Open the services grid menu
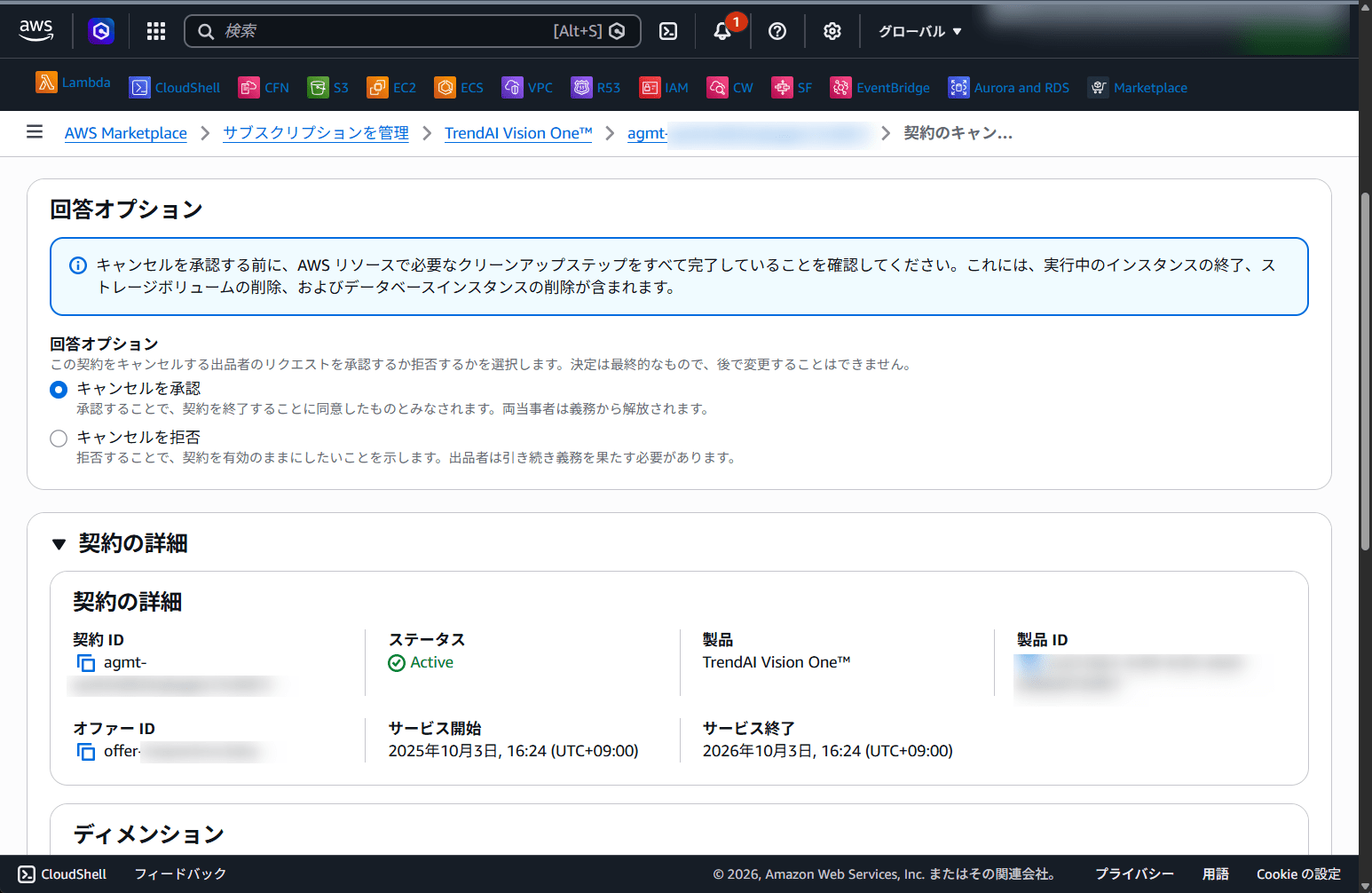 coord(155,30)
